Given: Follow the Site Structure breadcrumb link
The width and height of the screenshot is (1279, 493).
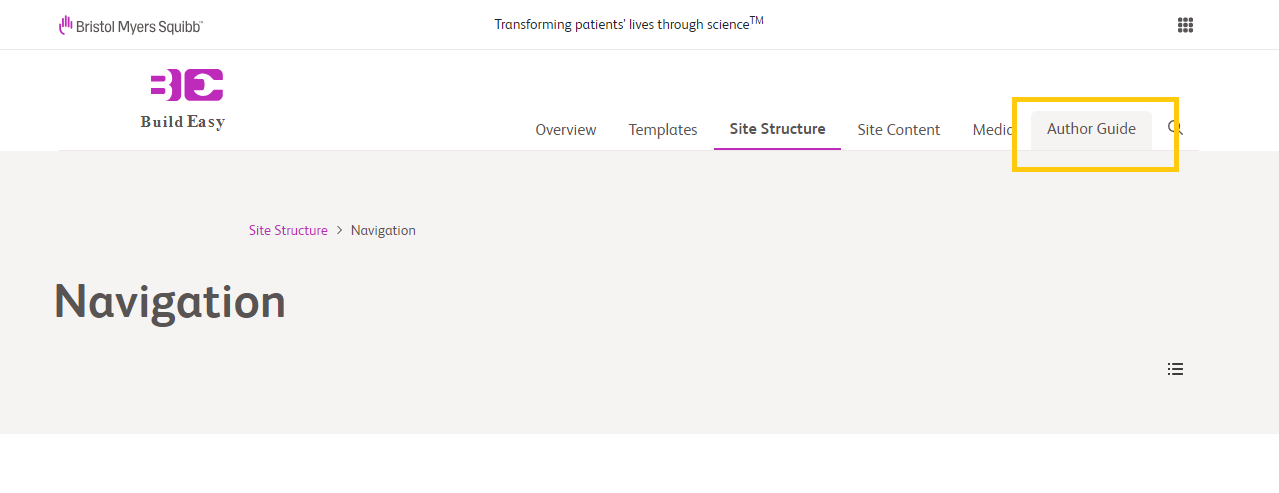Looking at the screenshot, I should coord(288,230).
